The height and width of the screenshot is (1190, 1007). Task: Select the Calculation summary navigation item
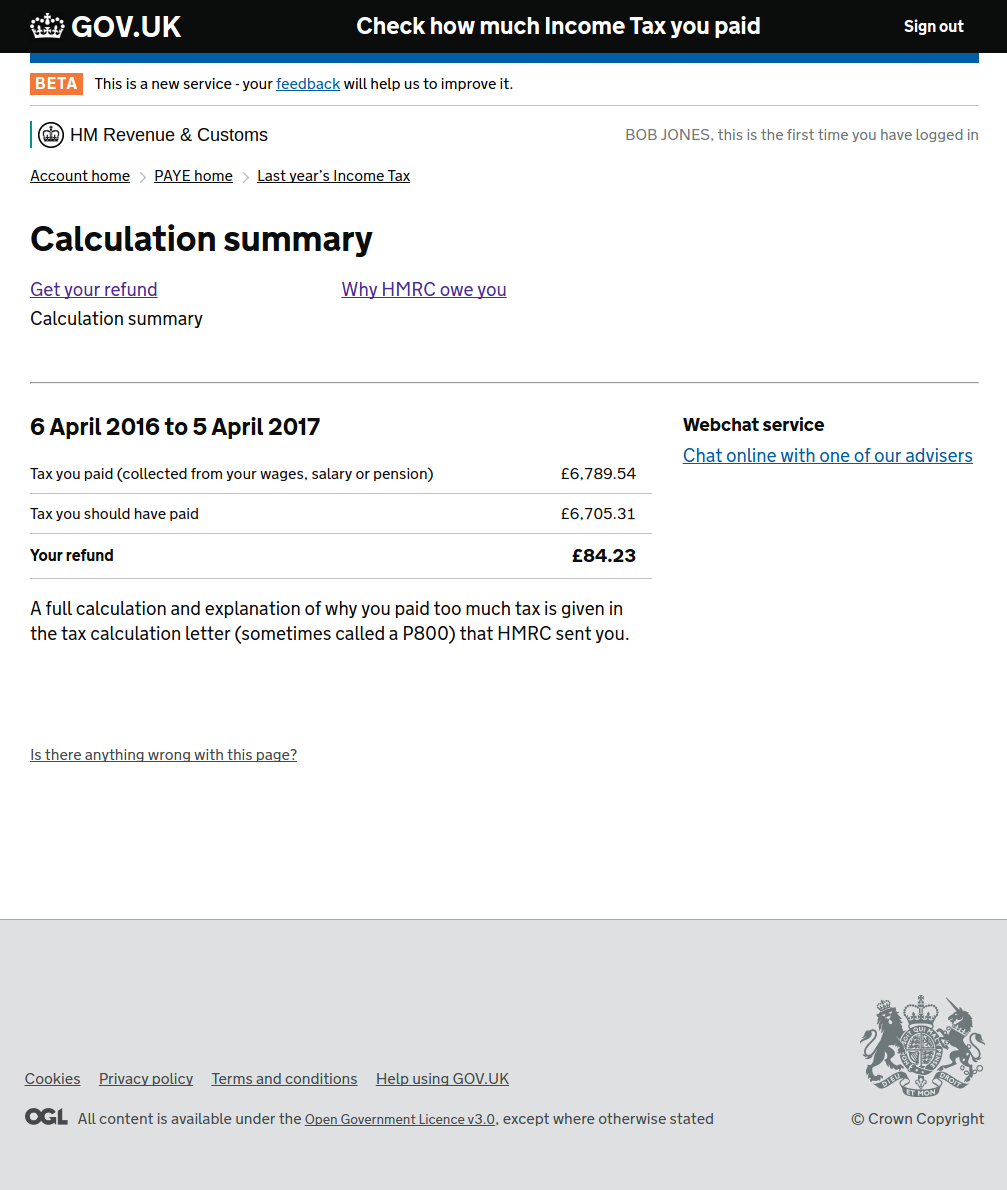click(x=116, y=318)
